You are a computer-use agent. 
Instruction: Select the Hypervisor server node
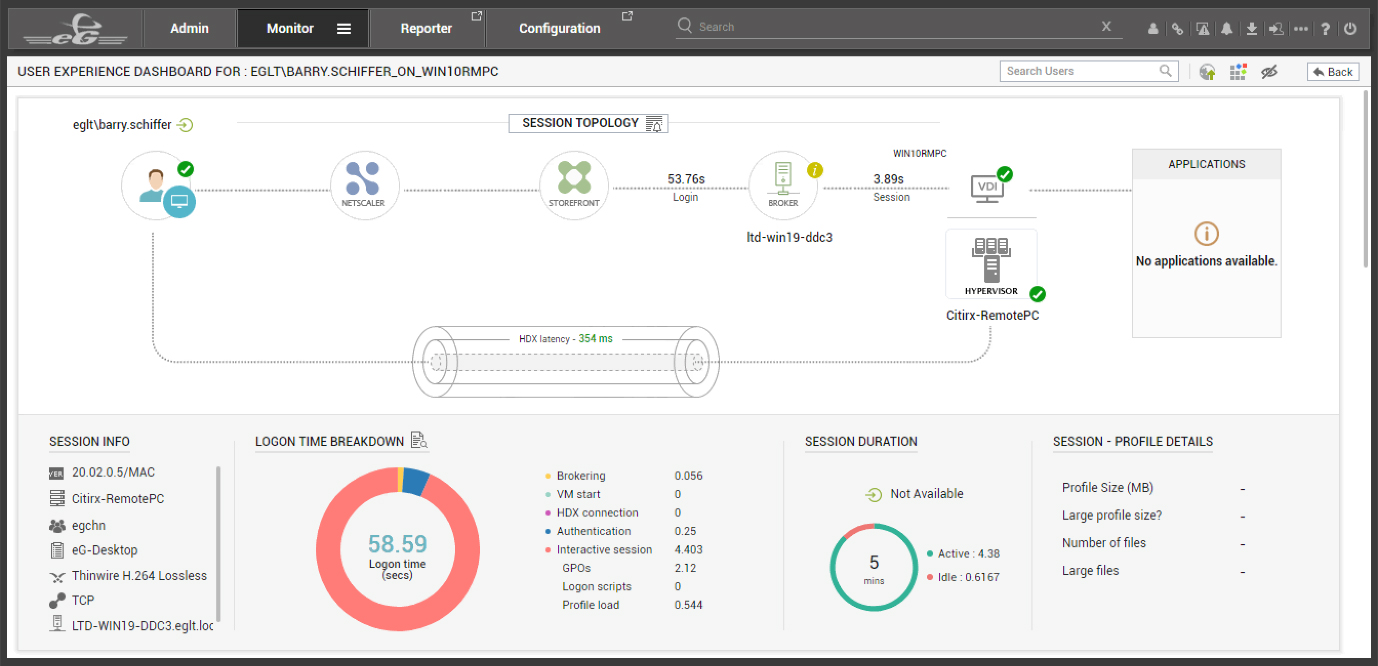pyautogui.click(x=991, y=264)
